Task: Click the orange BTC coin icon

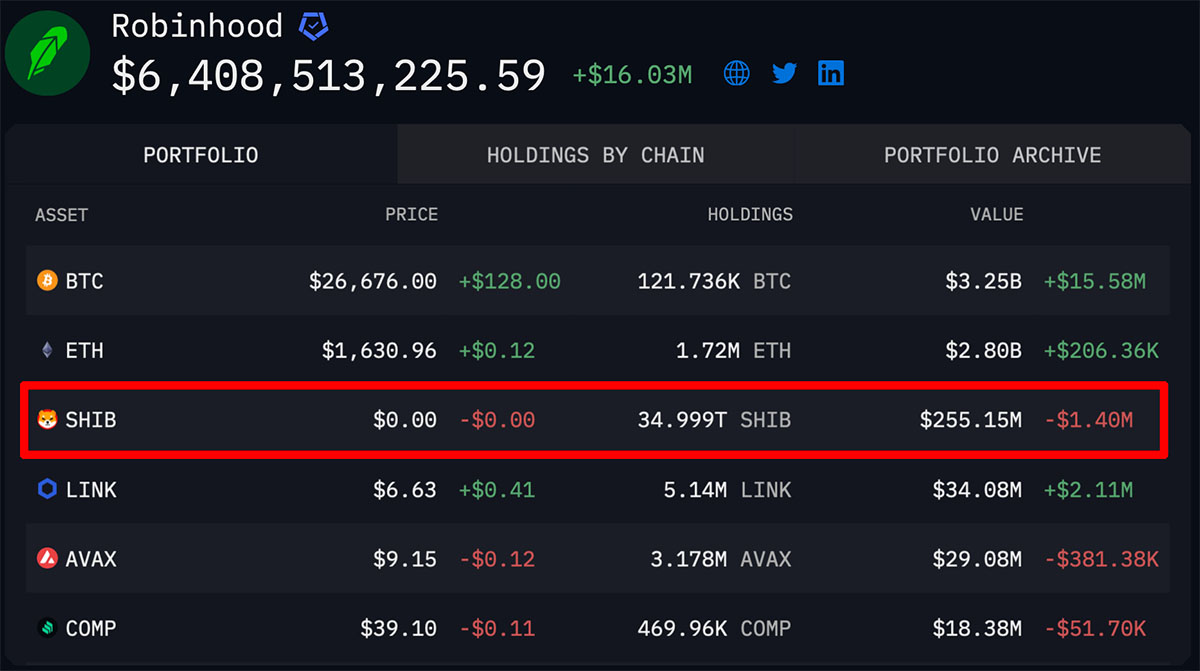Action: click(x=47, y=282)
